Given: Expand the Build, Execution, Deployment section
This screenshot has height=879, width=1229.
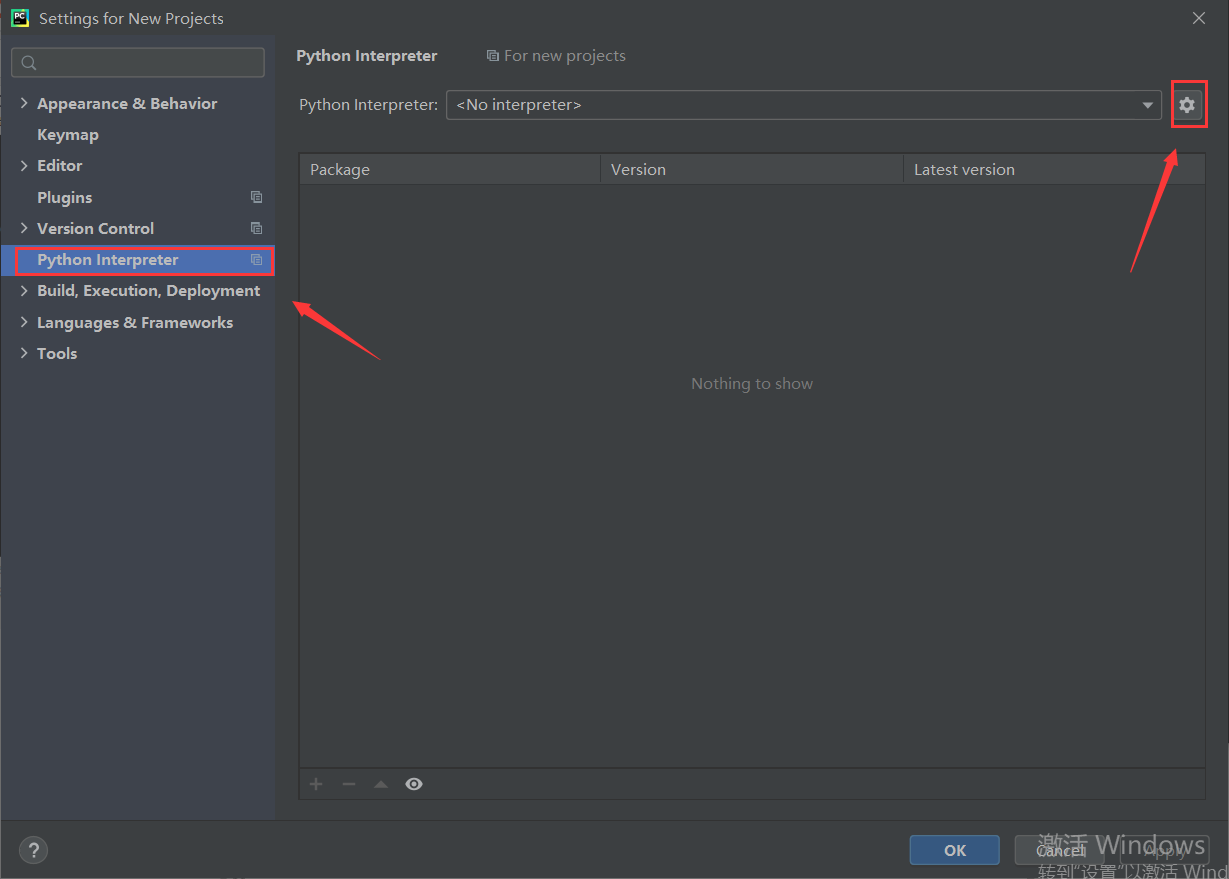Looking at the screenshot, I should tap(24, 290).
